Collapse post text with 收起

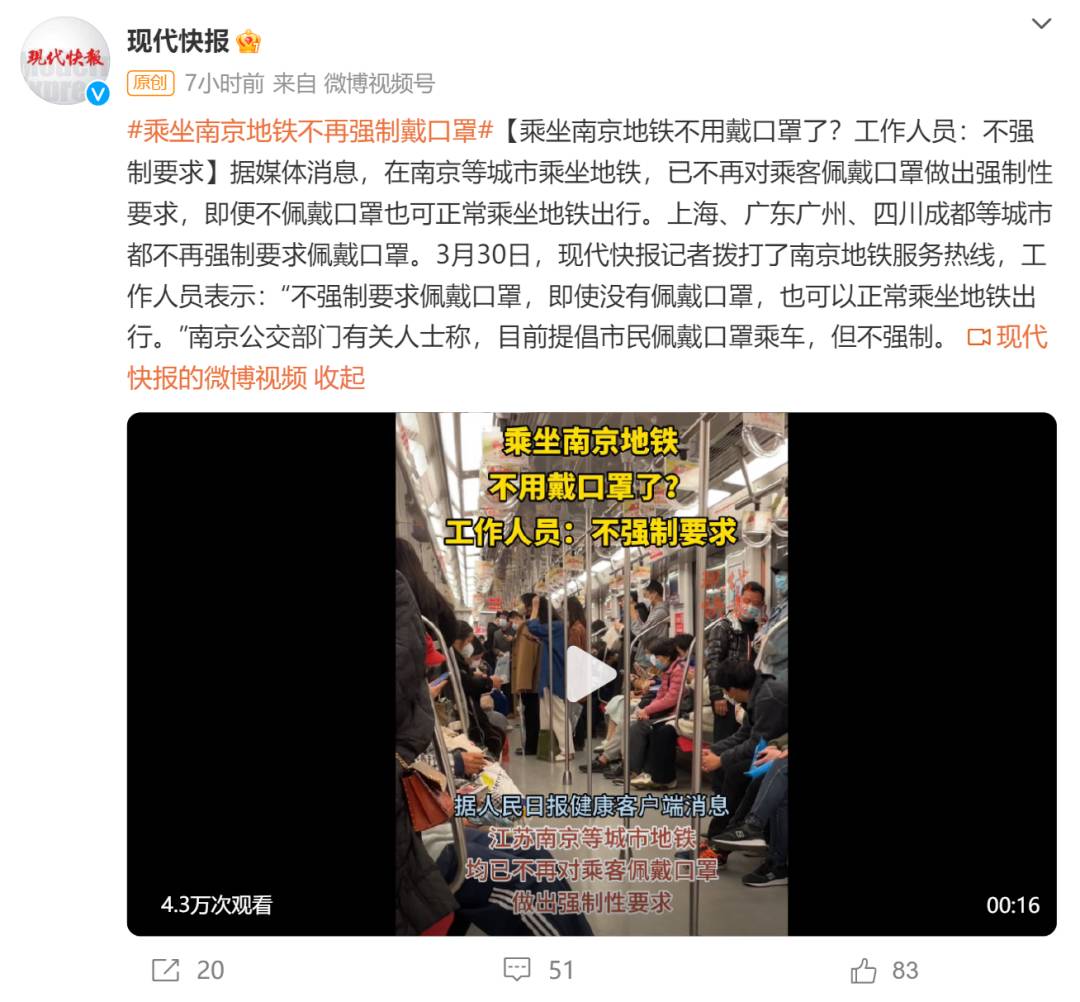point(340,378)
